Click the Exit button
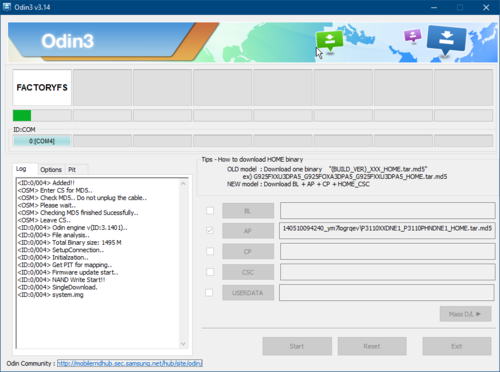500x372 pixels. click(x=457, y=346)
